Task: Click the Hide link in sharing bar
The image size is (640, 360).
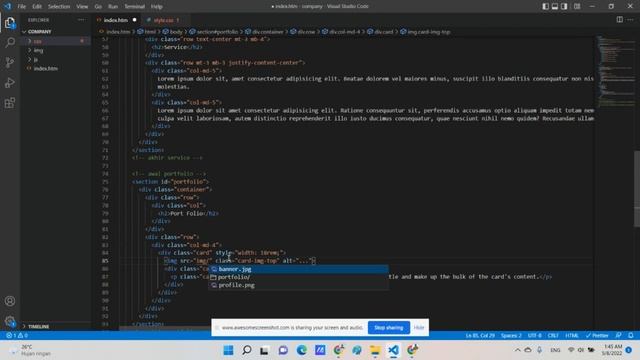Action: [x=419, y=327]
